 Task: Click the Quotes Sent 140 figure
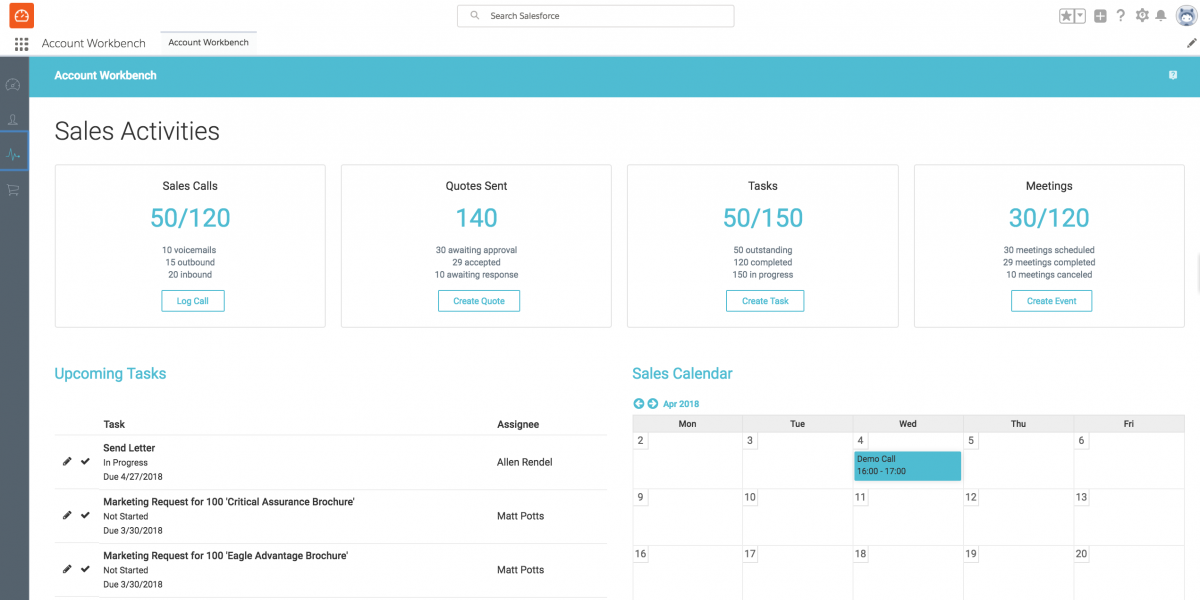point(476,218)
